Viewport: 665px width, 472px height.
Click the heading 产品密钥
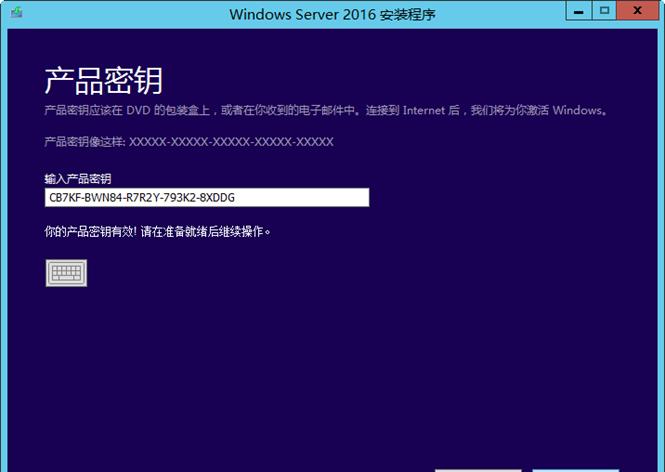(x=104, y=81)
